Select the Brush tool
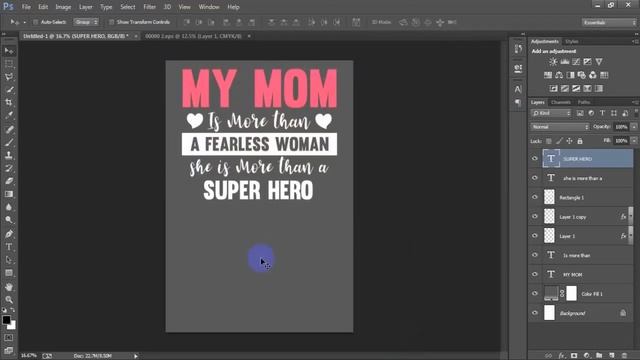 pyautogui.click(x=9, y=142)
